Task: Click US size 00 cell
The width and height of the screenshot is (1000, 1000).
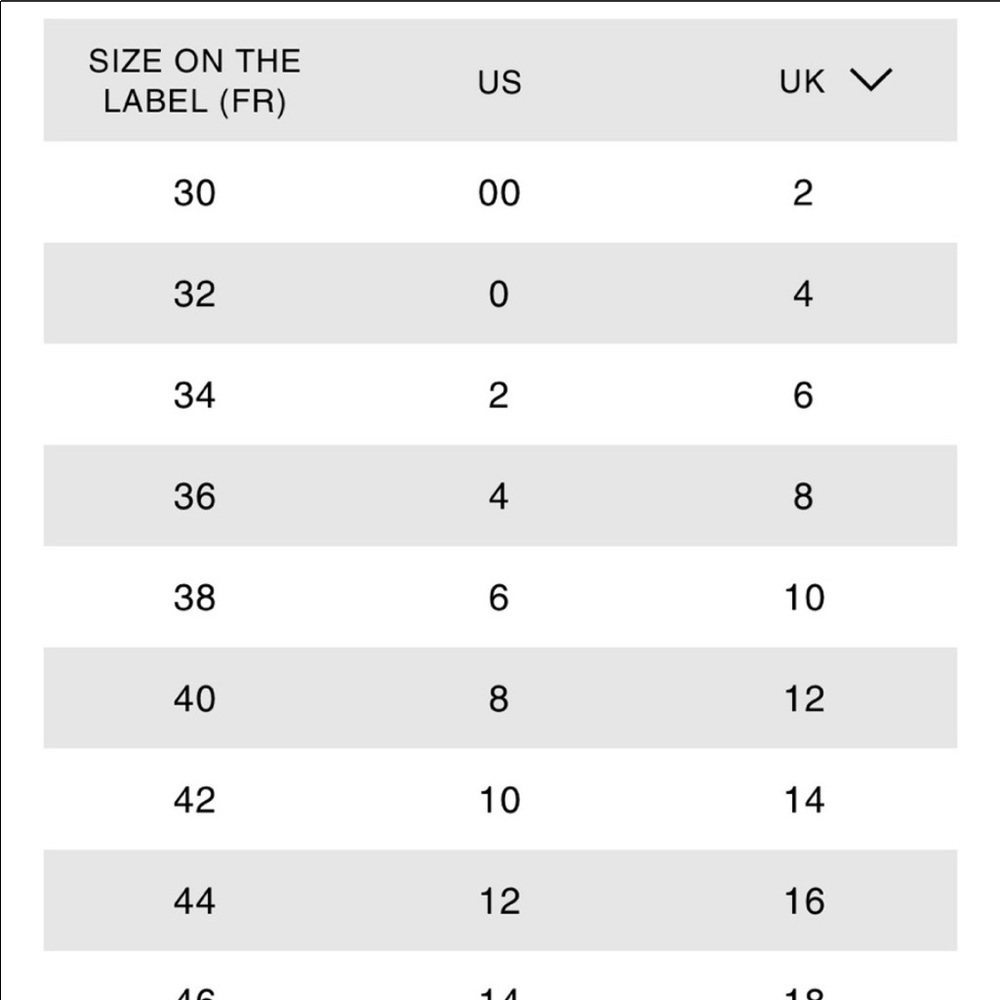Action: pyautogui.click(x=499, y=193)
